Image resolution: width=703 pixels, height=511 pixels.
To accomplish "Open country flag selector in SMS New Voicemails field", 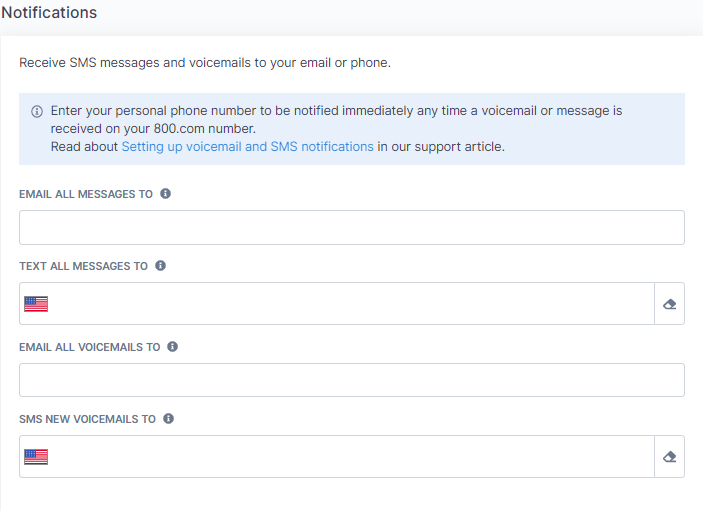I will 36,457.
